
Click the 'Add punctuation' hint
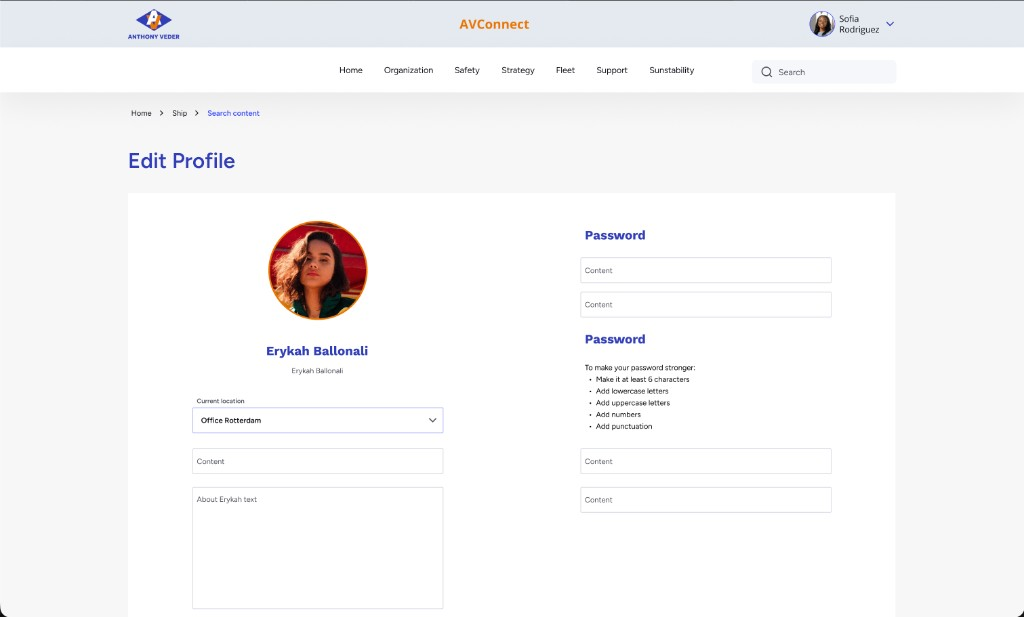pyautogui.click(x=624, y=426)
